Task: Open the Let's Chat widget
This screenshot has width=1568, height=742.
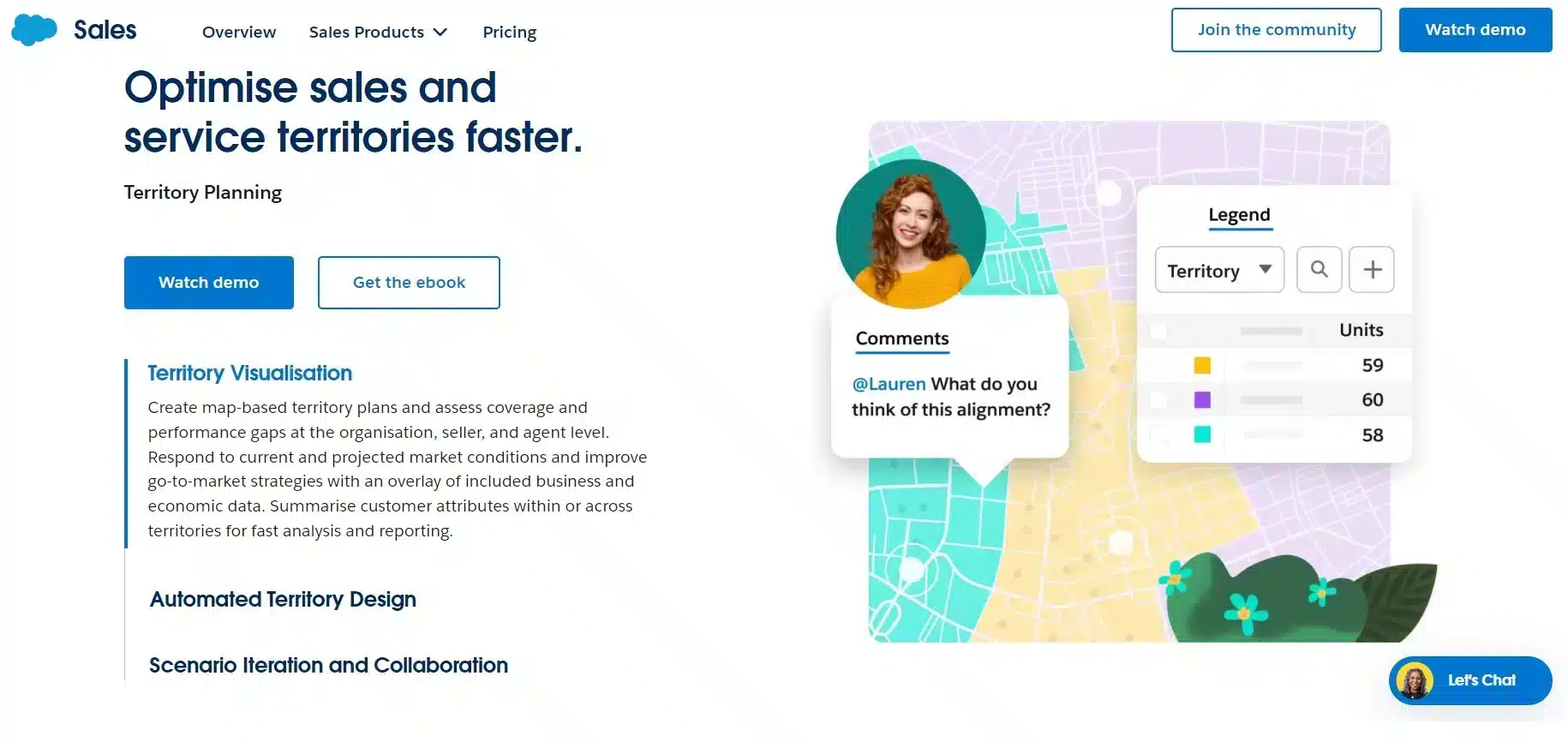Action: pyautogui.click(x=1470, y=680)
